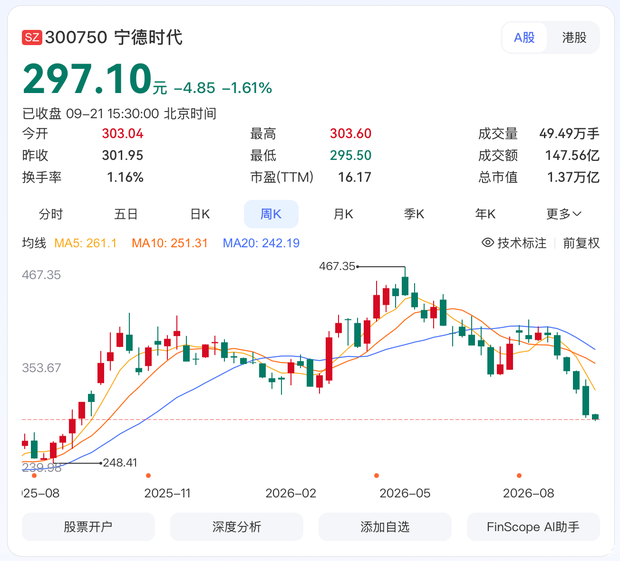Click the red SZ market badge
Screen dimensions: 620x561
click(x=32, y=38)
